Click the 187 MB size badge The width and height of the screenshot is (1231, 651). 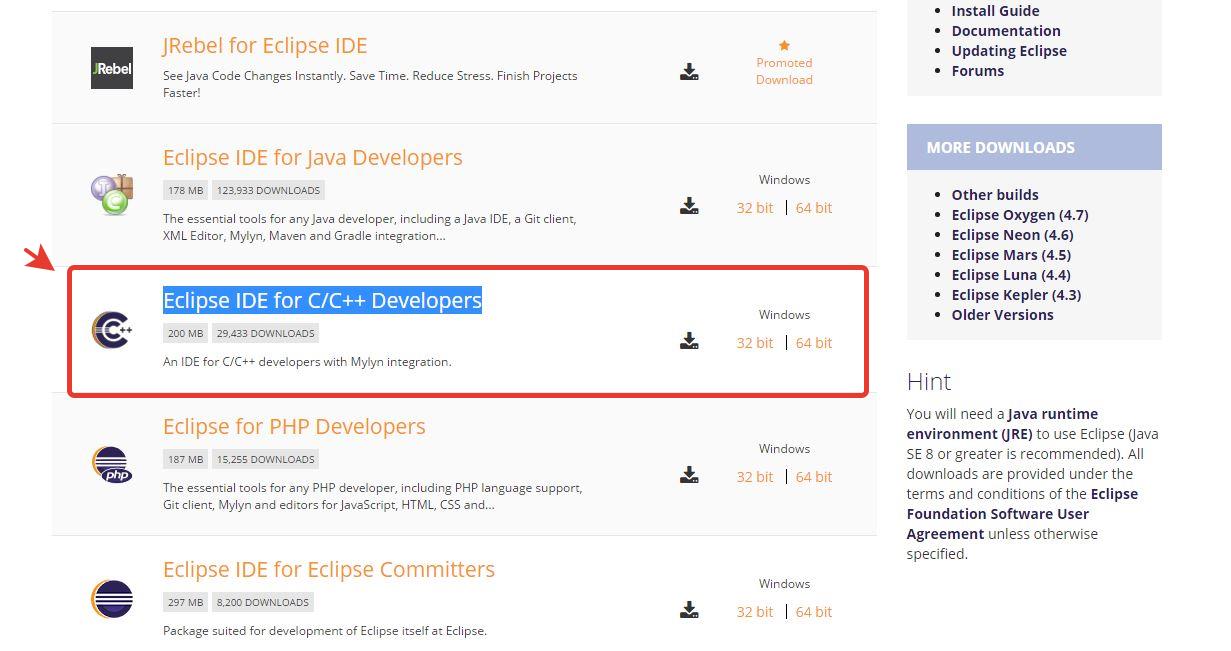(x=185, y=460)
